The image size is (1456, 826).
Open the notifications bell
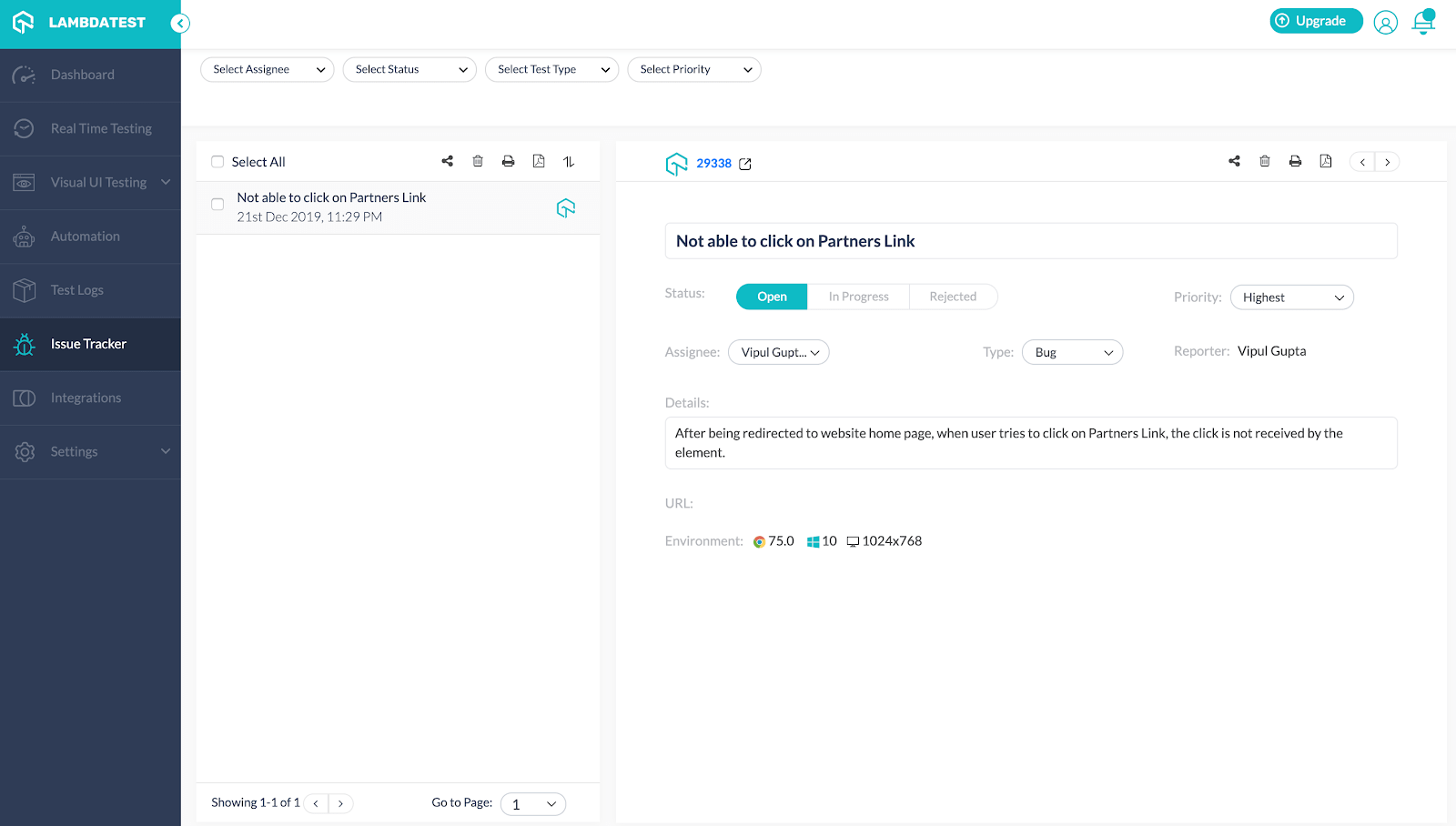(x=1422, y=21)
